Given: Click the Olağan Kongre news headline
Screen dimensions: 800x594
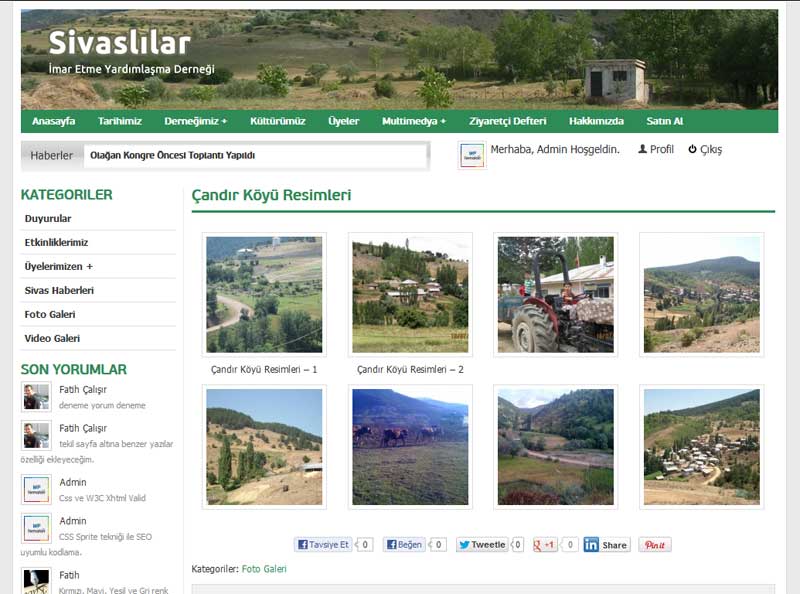Looking at the screenshot, I should [172, 155].
